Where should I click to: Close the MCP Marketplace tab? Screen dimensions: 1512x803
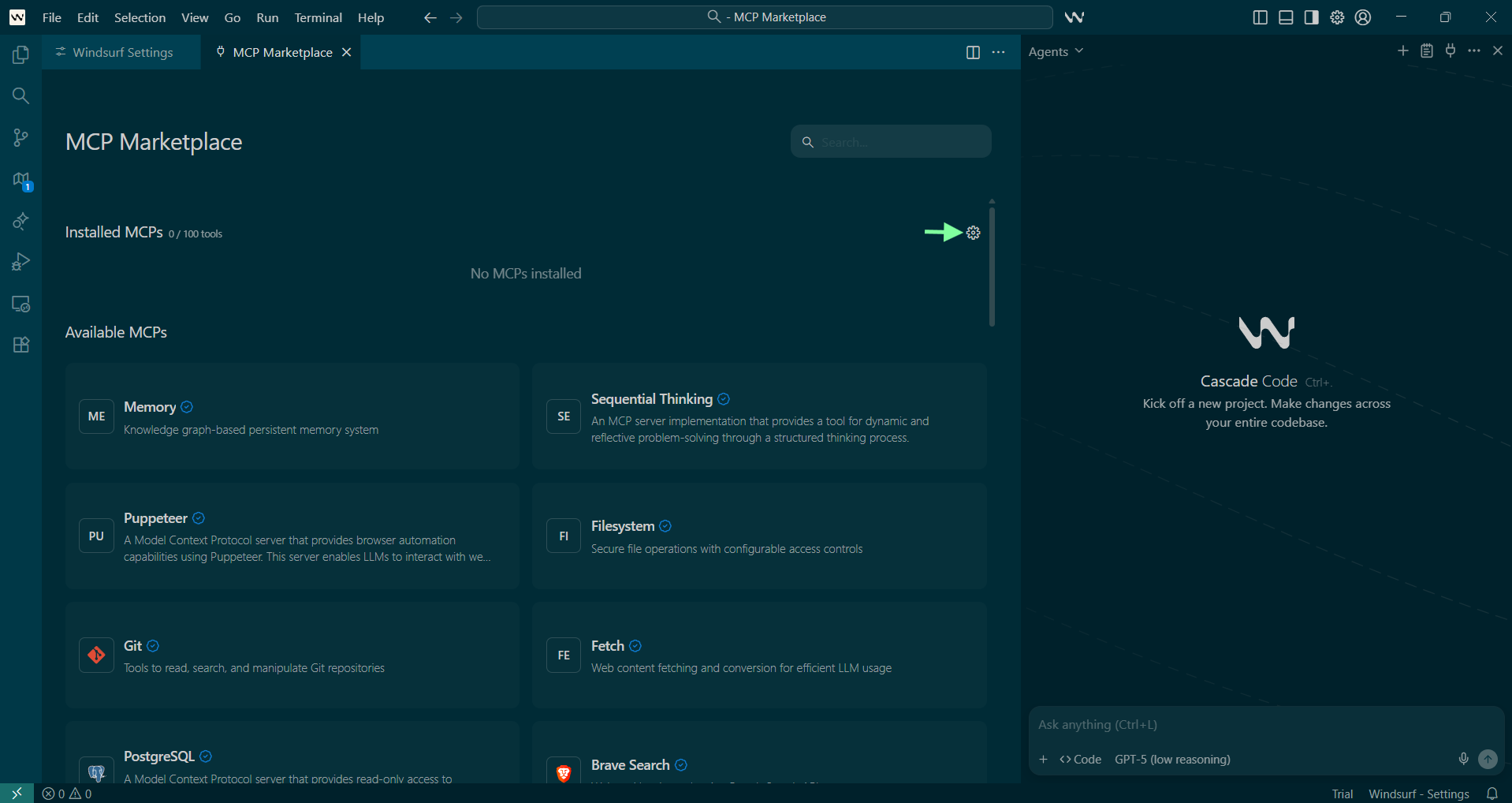(347, 52)
